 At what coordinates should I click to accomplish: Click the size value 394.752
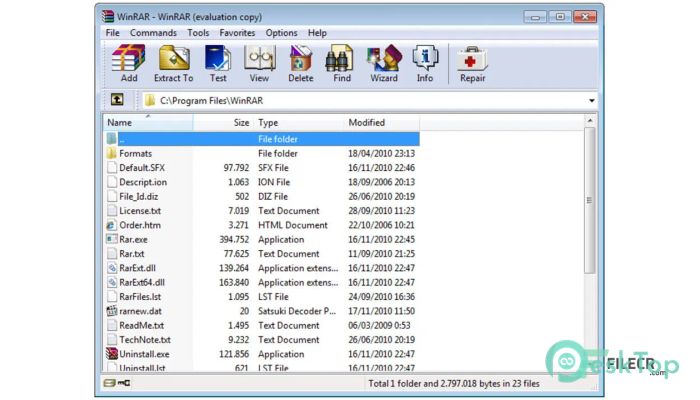[x=234, y=239]
